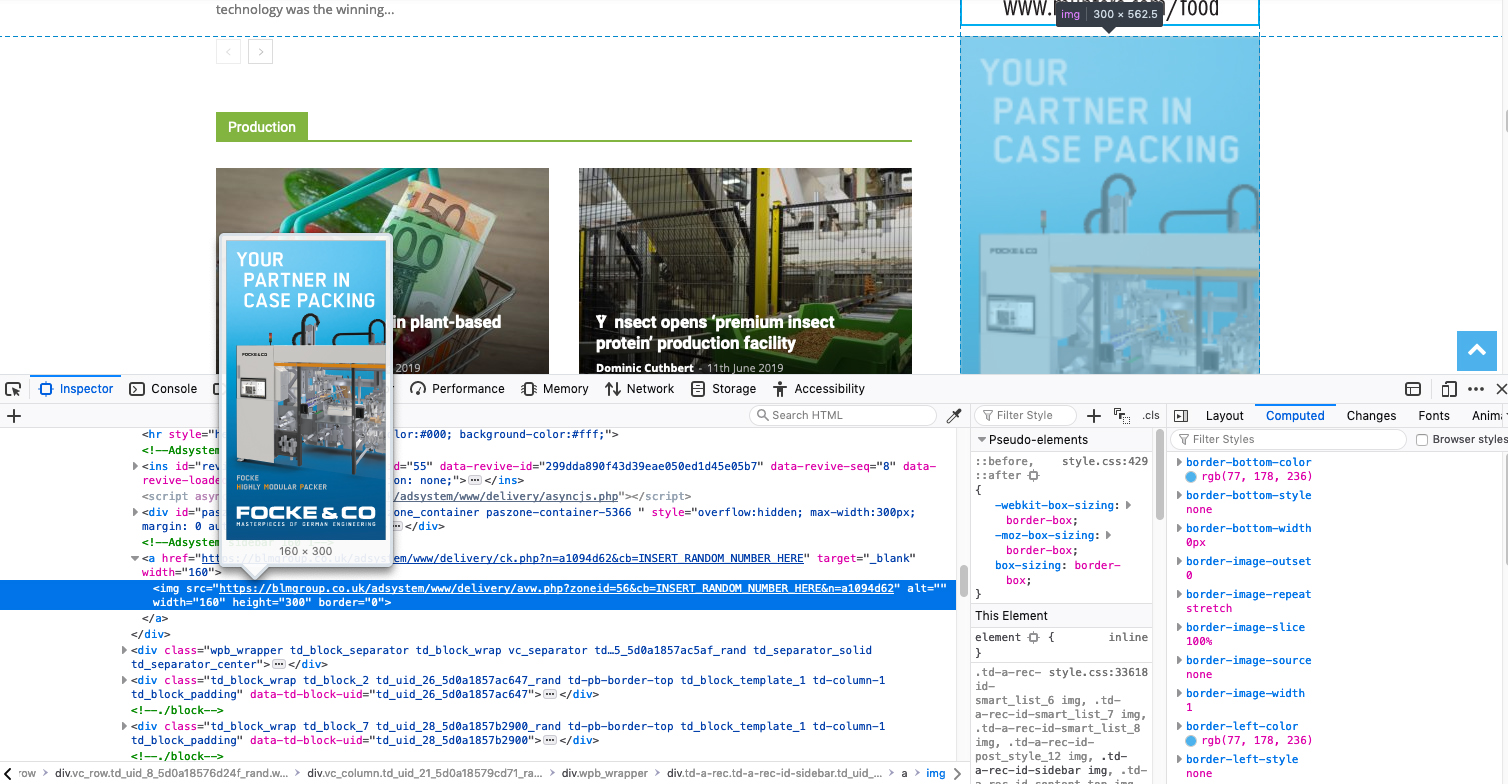Highlight elements matching the element rule
This screenshot has height=784, width=1508.
coord(1033,637)
